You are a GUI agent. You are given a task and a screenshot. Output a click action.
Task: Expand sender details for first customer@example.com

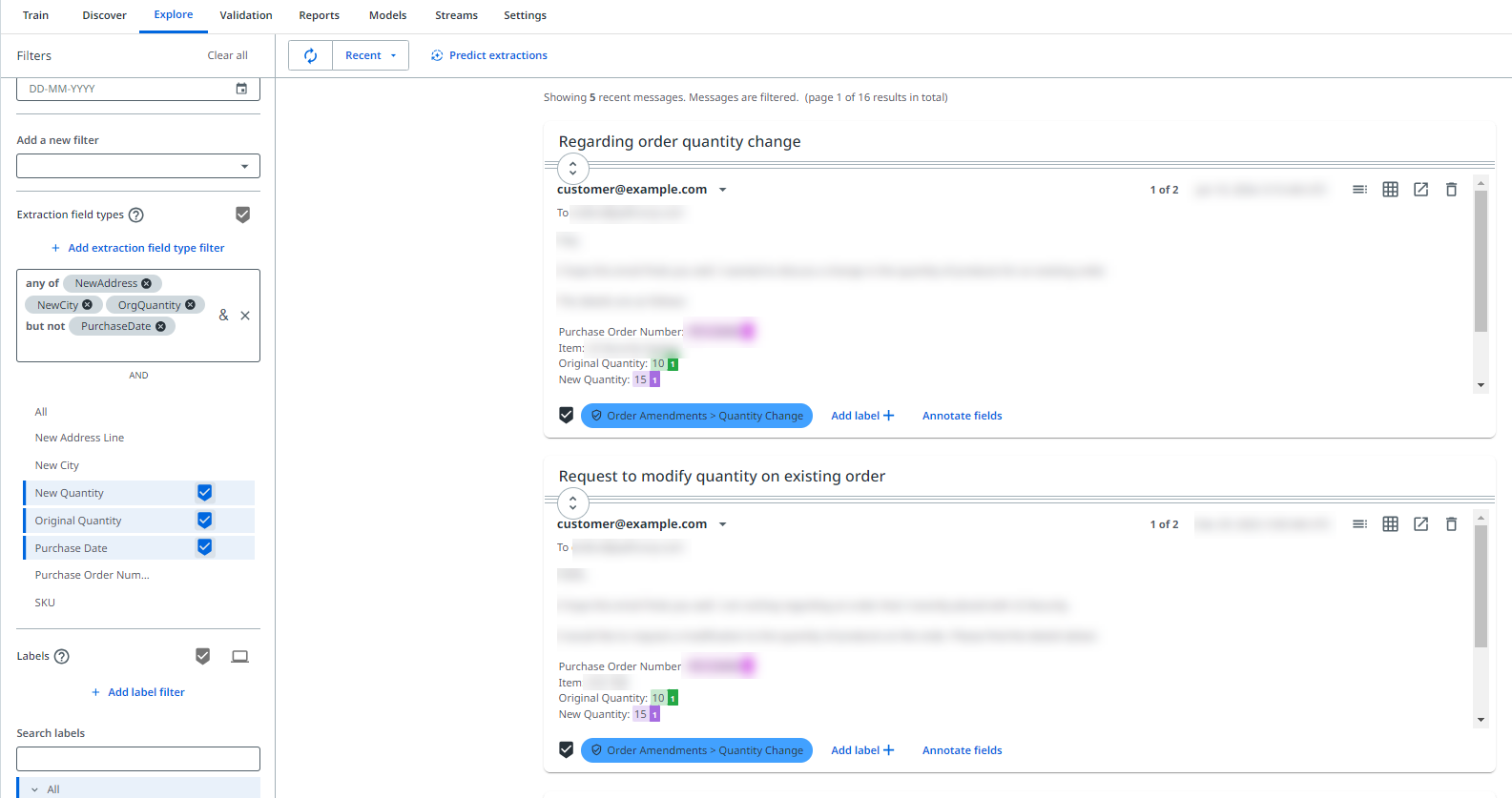[x=723, y=190]
